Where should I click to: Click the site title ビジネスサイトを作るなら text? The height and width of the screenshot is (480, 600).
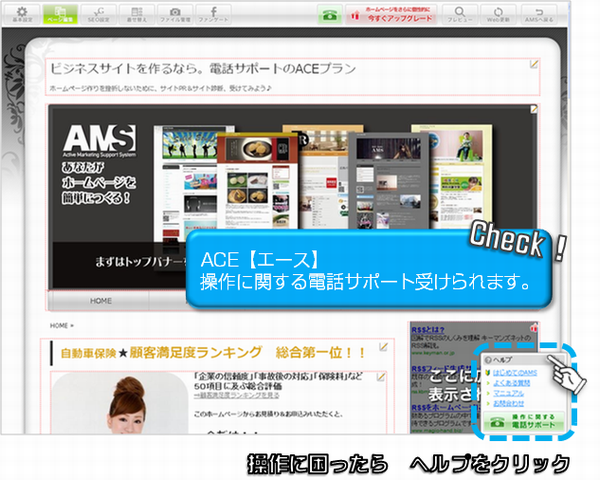point(203,69)
